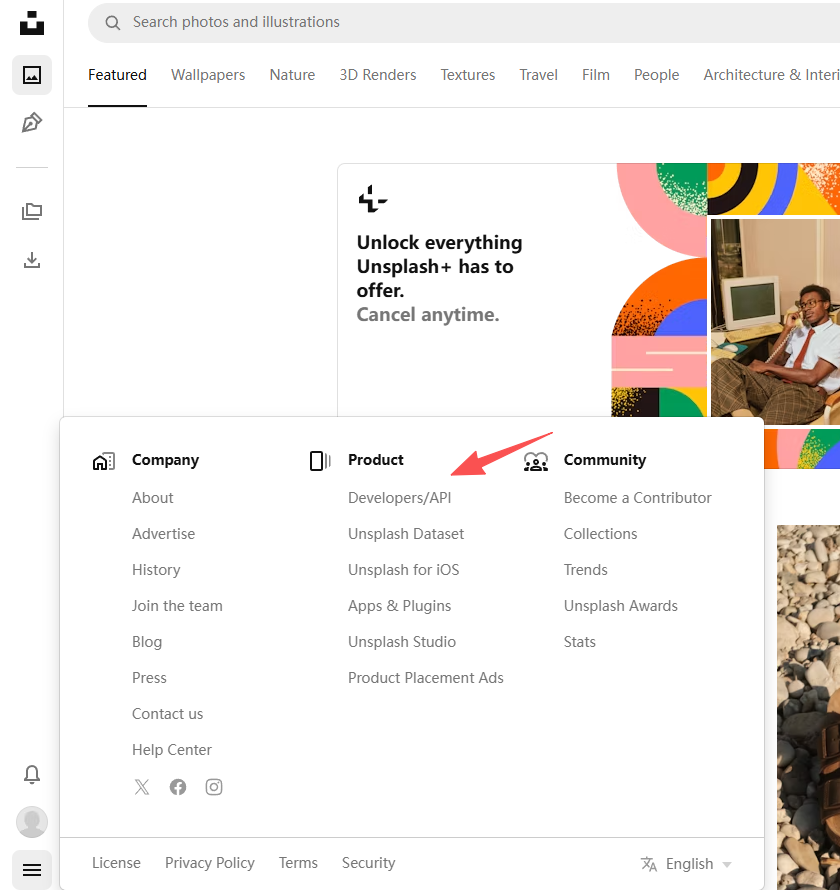View the Unsplash Dataset link
The height and width of the screenshot is (890, 840).
406,533
